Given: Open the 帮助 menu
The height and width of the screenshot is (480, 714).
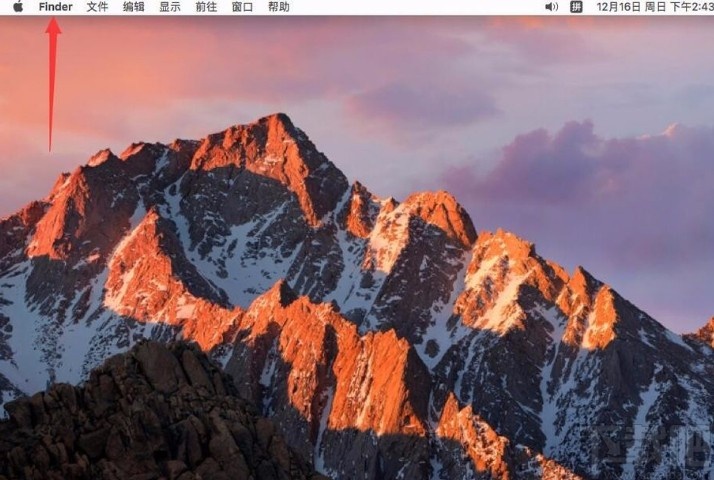Looking at the screenshot, I should (279, 7).
